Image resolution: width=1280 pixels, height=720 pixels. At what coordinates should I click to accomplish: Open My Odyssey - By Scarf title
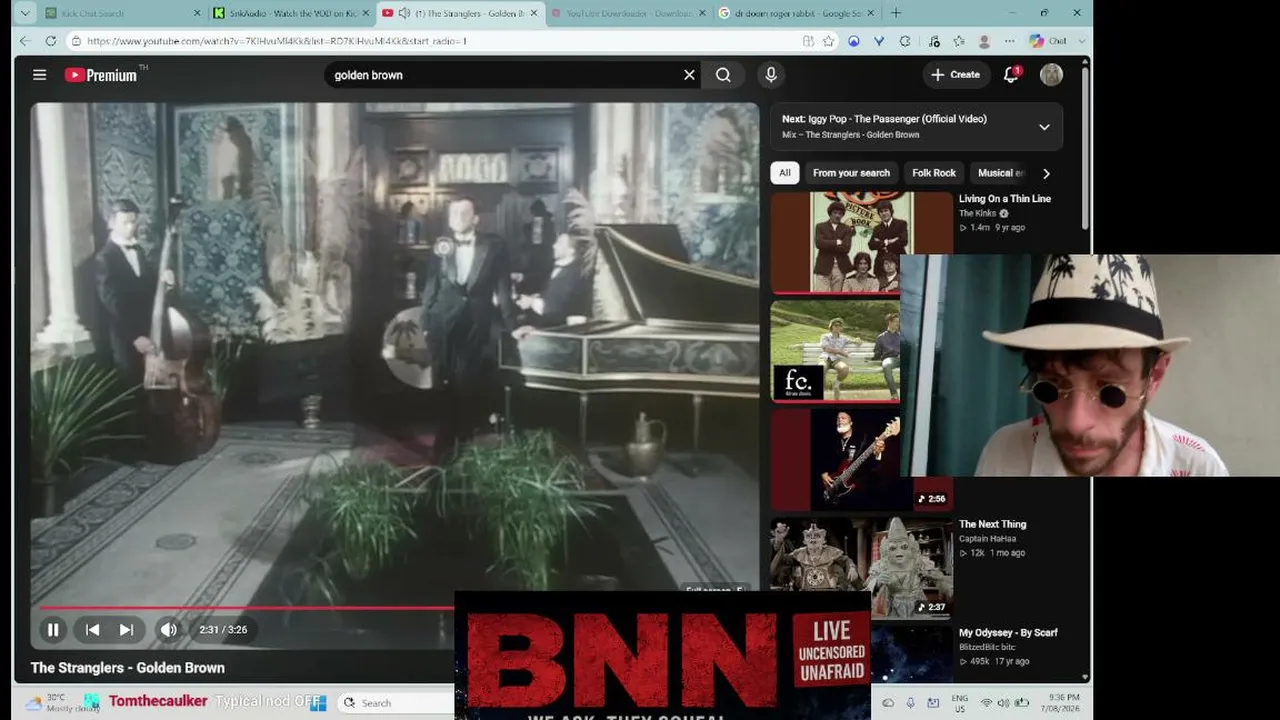(1008, 633)
